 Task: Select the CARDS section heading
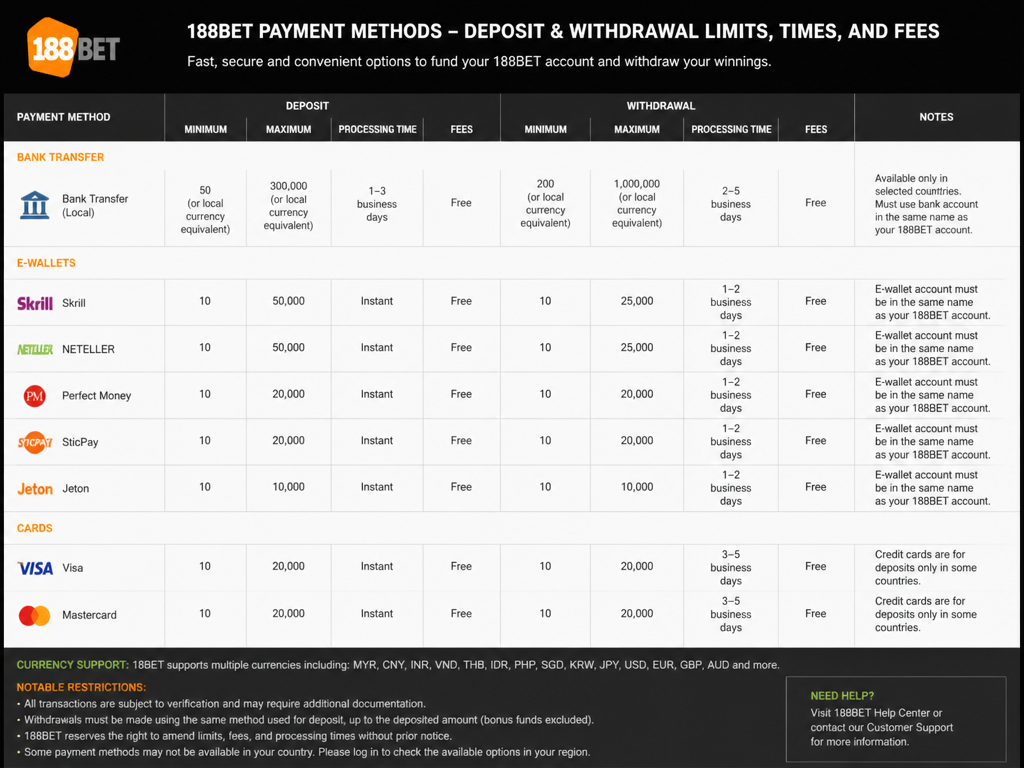coord(34,528)
